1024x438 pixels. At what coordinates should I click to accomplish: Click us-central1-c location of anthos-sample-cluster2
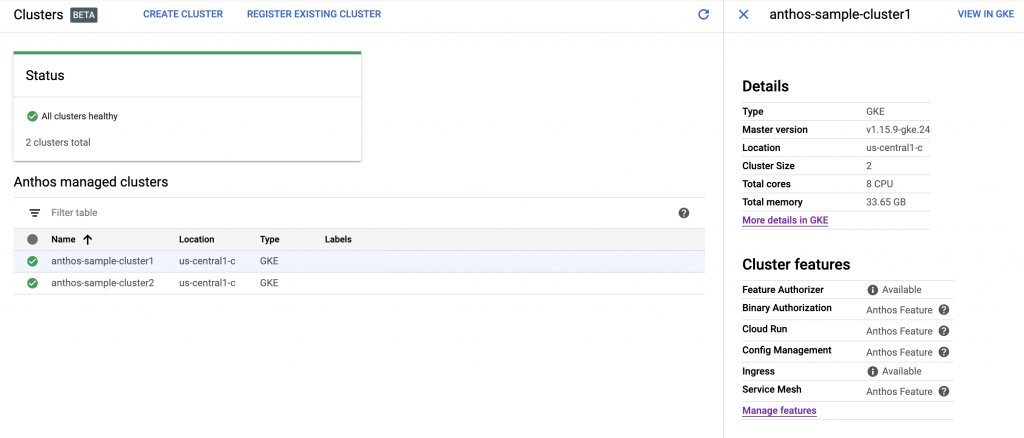(207, 283)
